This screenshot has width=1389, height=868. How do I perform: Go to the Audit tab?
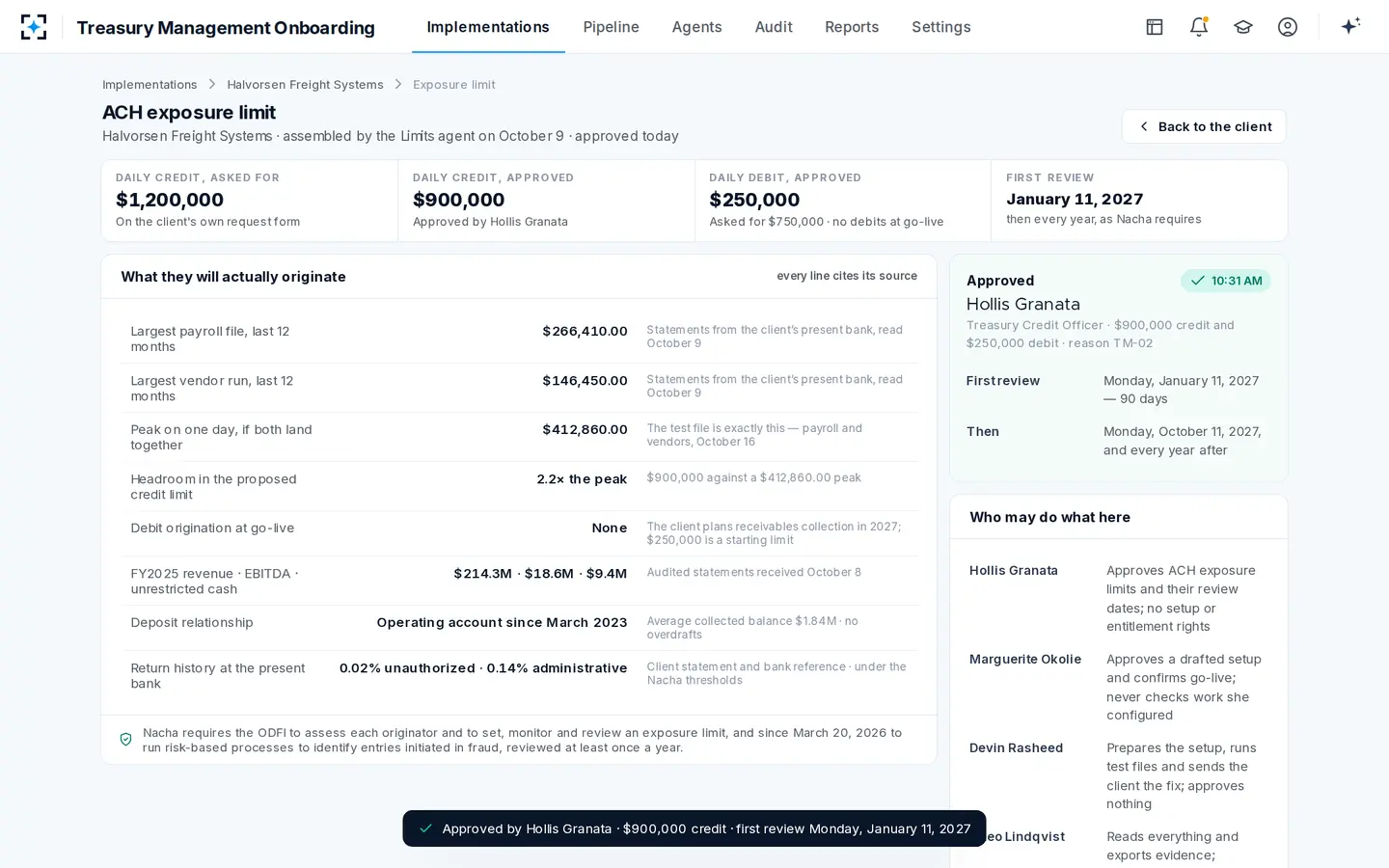click(774, 27)
